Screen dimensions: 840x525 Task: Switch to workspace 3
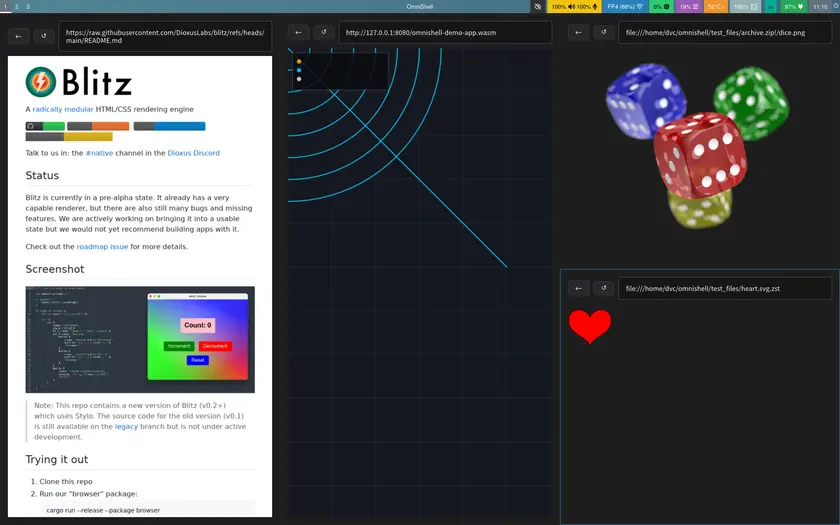(28, 6)
